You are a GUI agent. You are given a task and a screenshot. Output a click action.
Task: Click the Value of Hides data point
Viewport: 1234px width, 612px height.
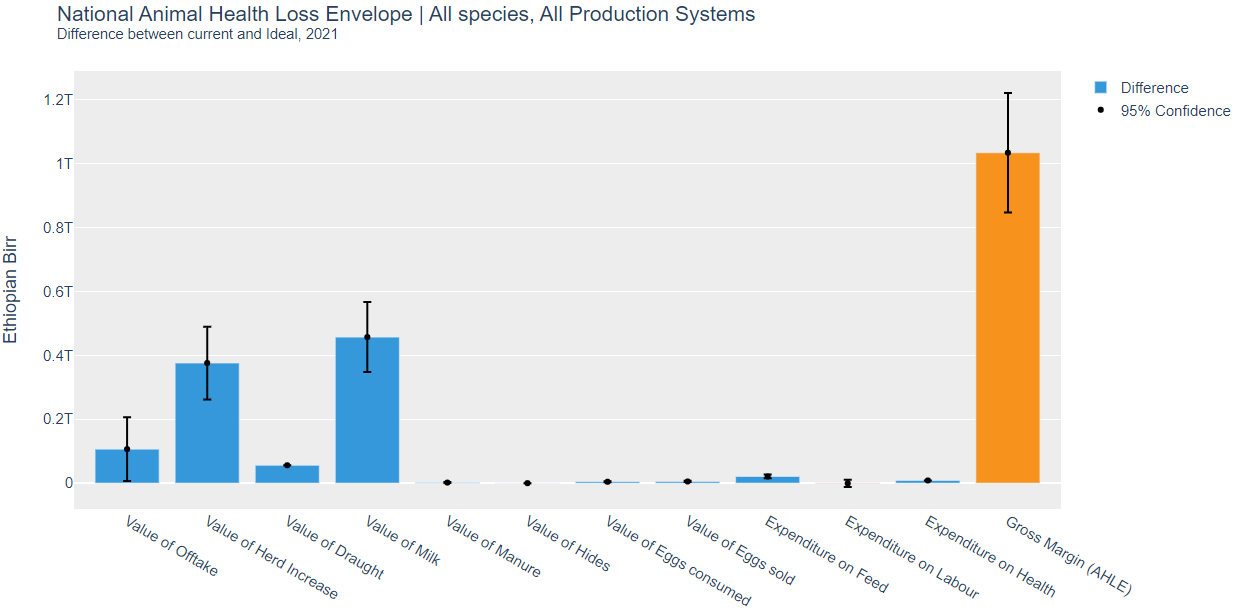(x=527, y=483)
